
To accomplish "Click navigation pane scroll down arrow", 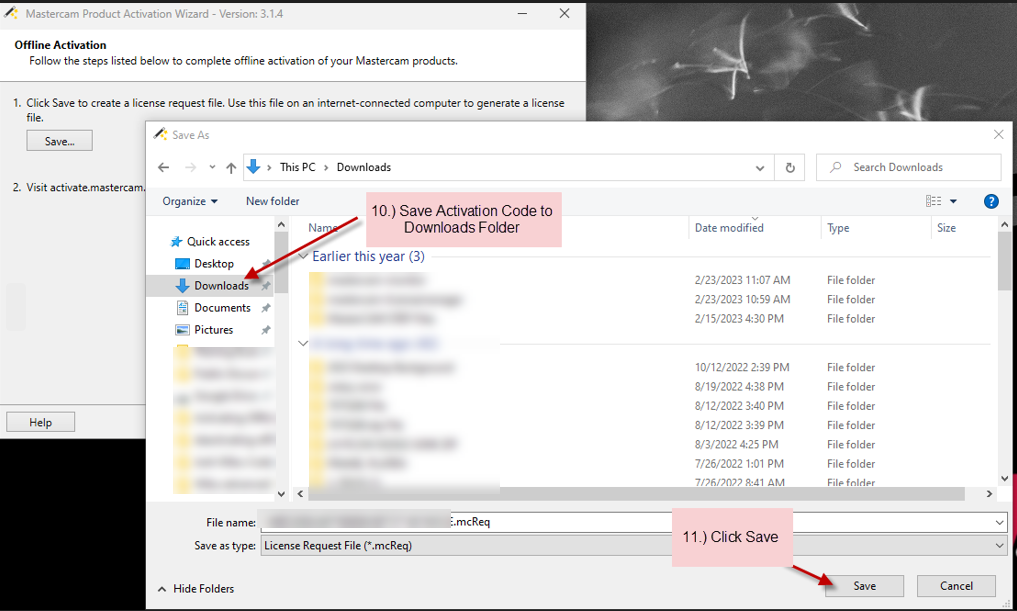I will [x=281, y=494].
